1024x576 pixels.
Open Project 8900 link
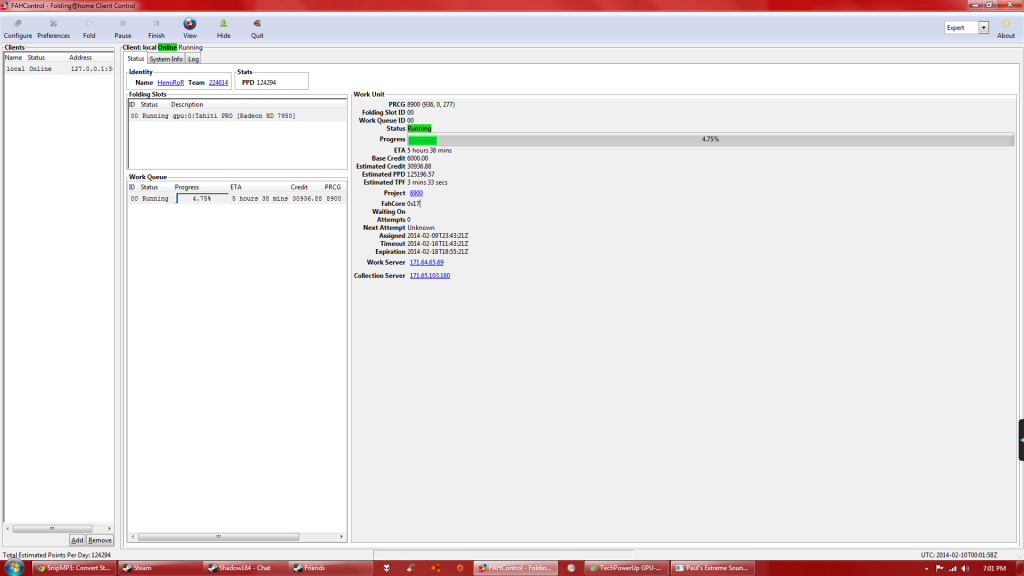point(416,193)
